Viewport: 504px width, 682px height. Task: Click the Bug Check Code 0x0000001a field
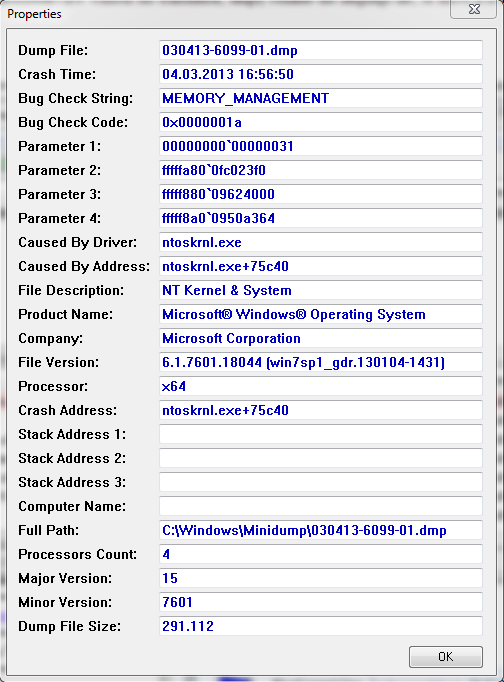point(321,122)
